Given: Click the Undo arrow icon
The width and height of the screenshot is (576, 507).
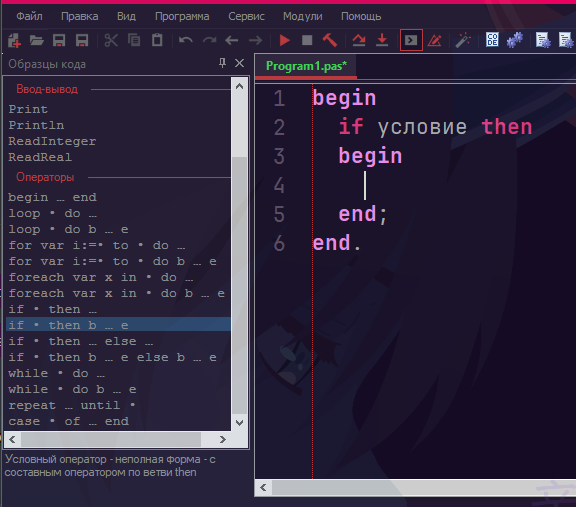Looking at the screenshot, I should pyautogui.click(x=186, y=40).
